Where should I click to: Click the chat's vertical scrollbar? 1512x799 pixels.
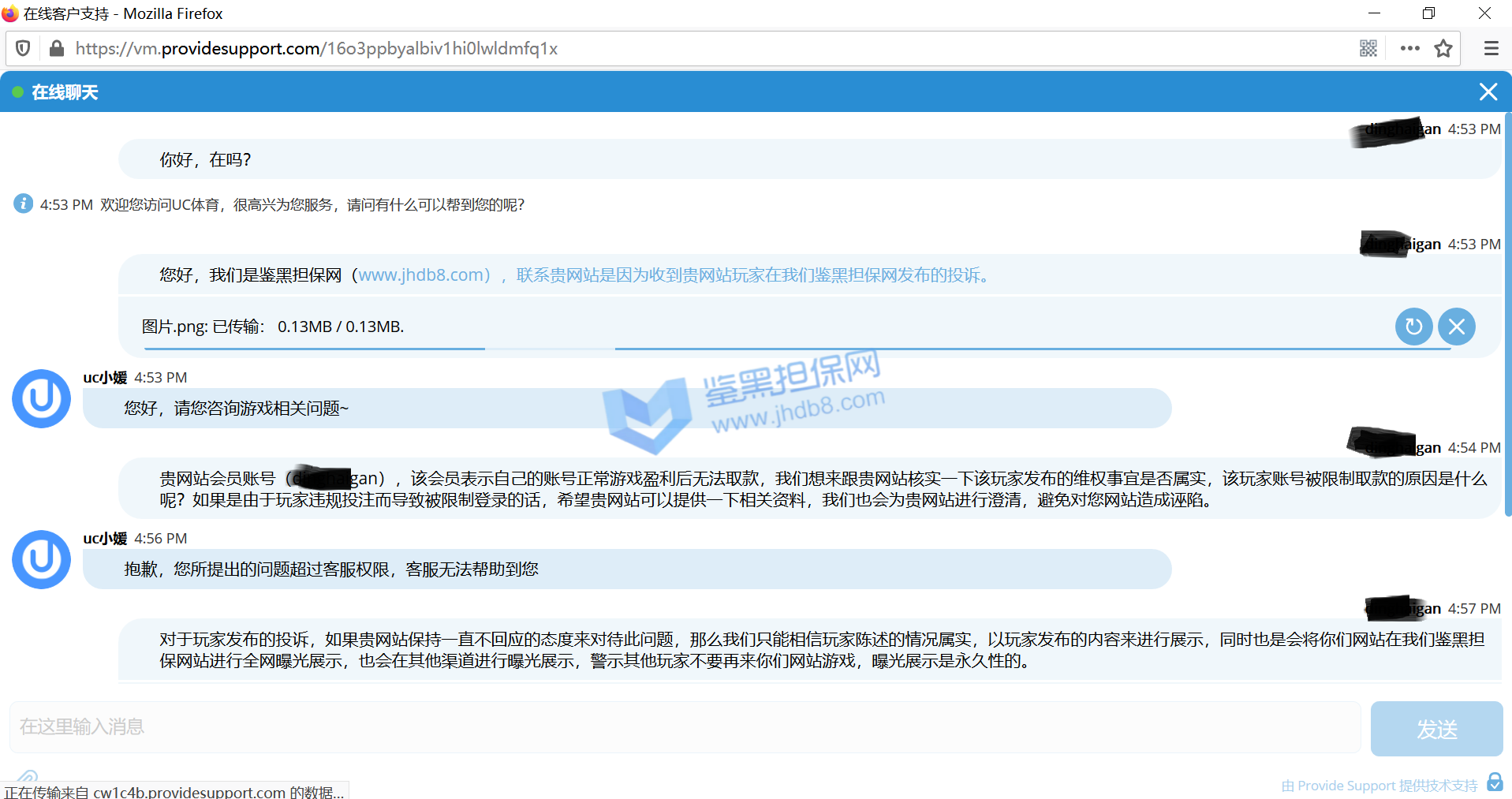point(1507,315)
